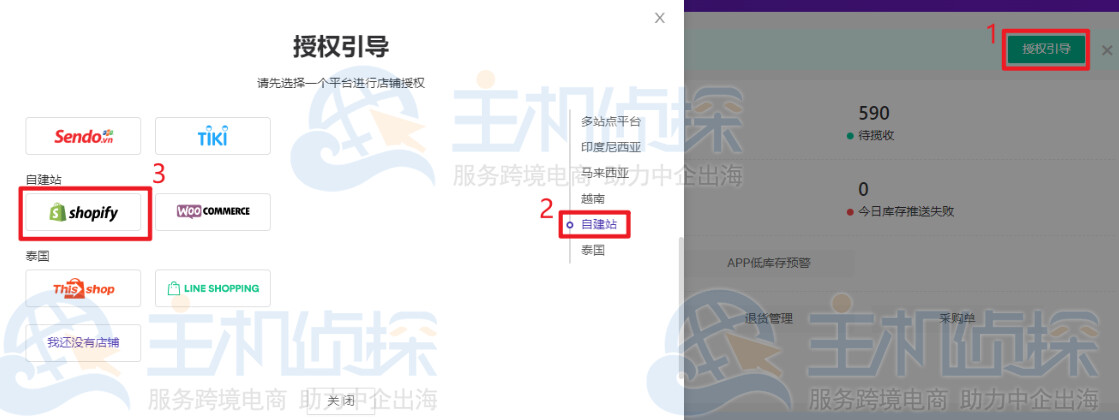Open APP低库存预警
The width and height of the screenshot is (1119, 420).
tap(769, 262)
